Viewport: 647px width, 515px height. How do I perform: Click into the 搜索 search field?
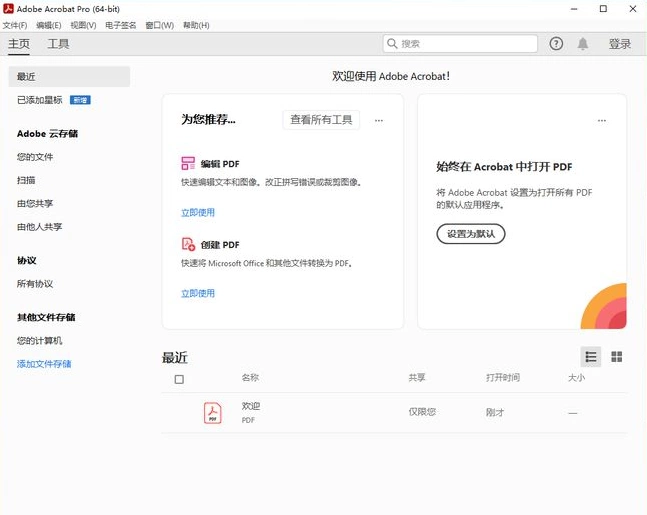(x=460, y=44)
